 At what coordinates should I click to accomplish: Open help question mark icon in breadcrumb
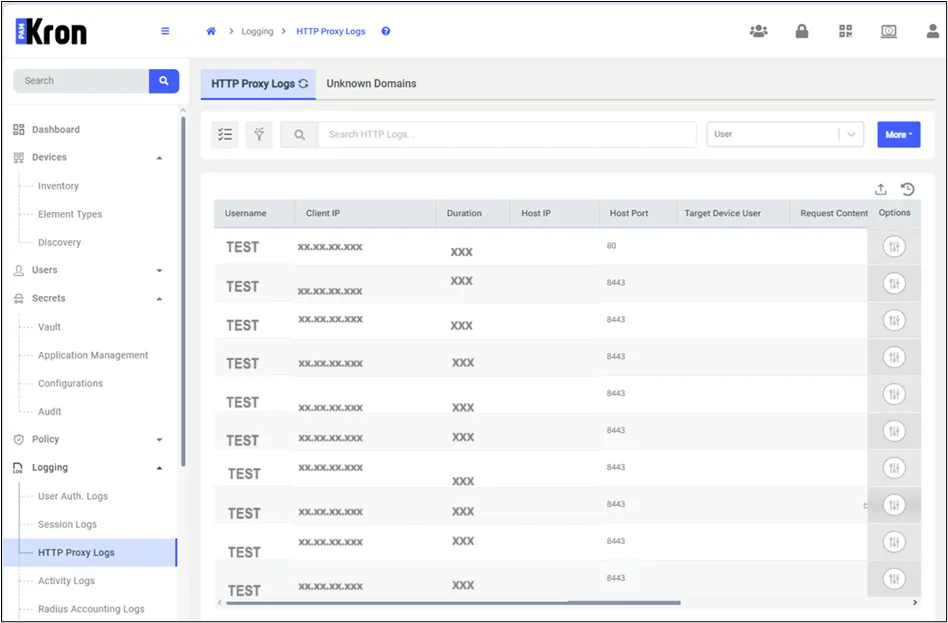(386, 31)
